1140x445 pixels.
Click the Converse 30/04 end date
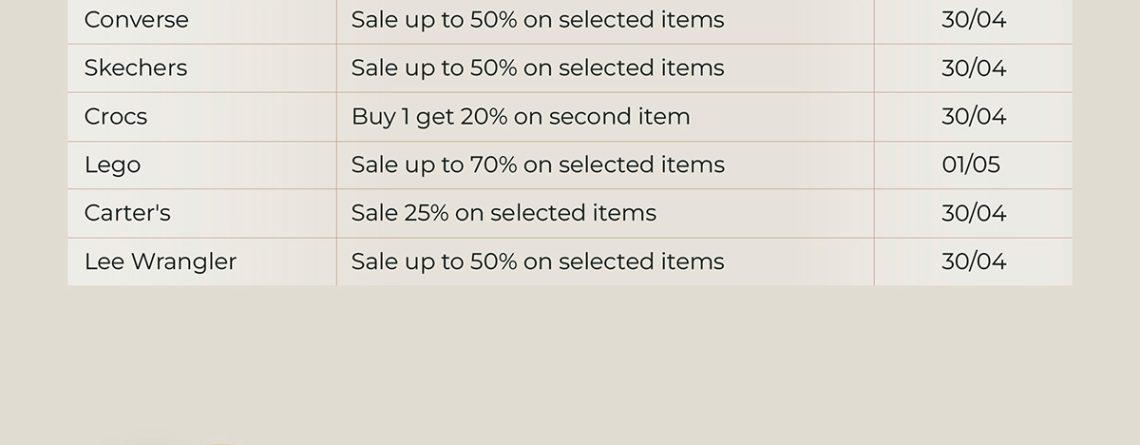coord(974,20)
